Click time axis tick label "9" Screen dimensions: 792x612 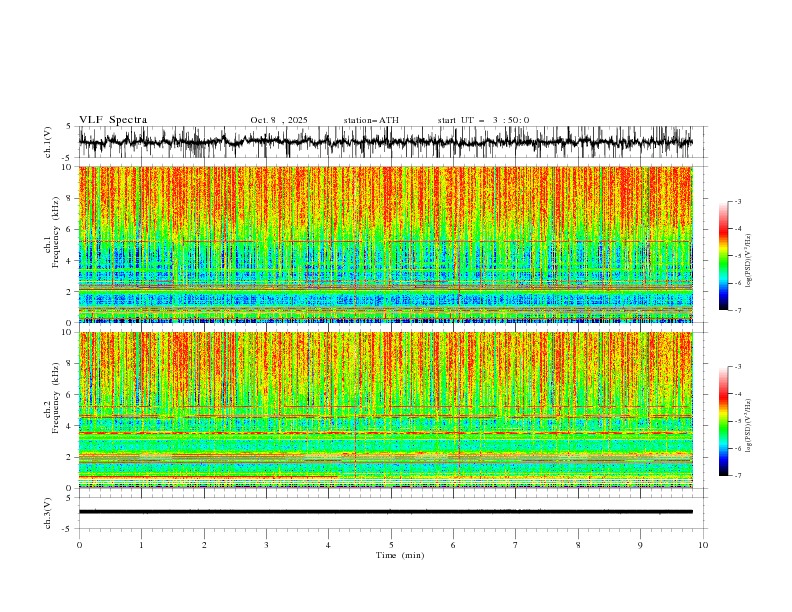(x=640, y=545)
